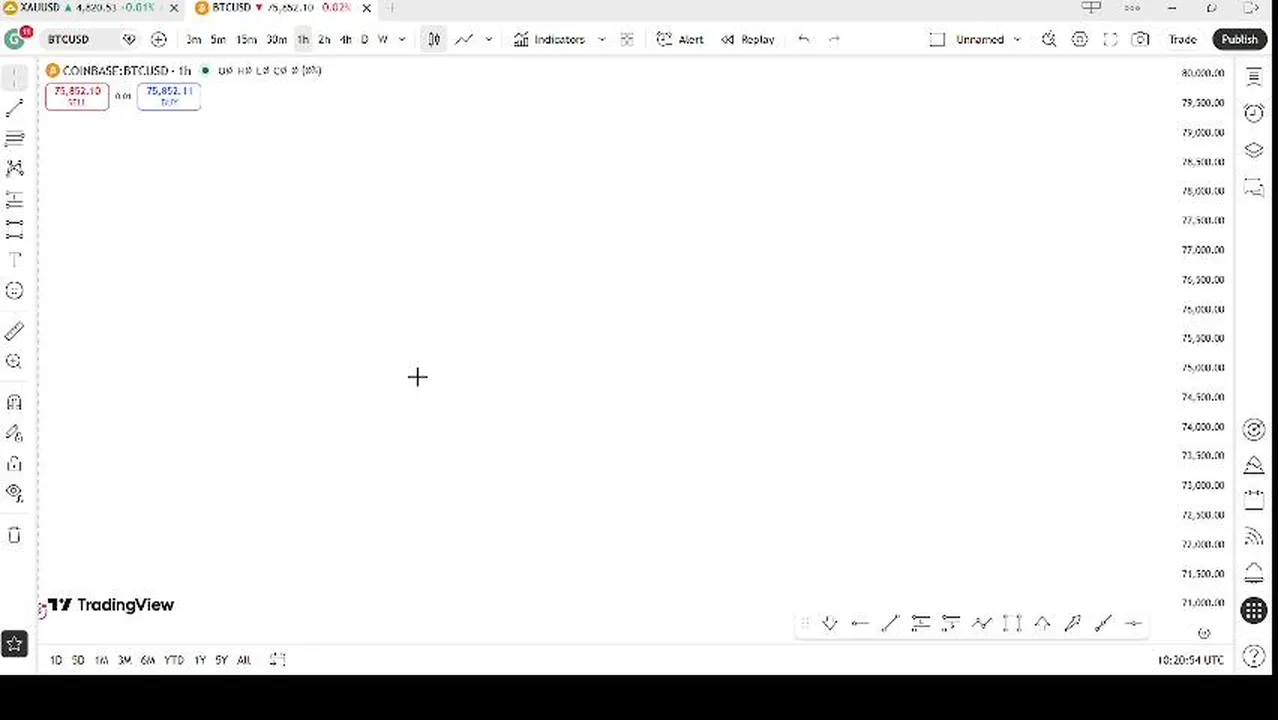Click the Trade button
Screen dimensions: 1278x720
(x=1182, y=39)
